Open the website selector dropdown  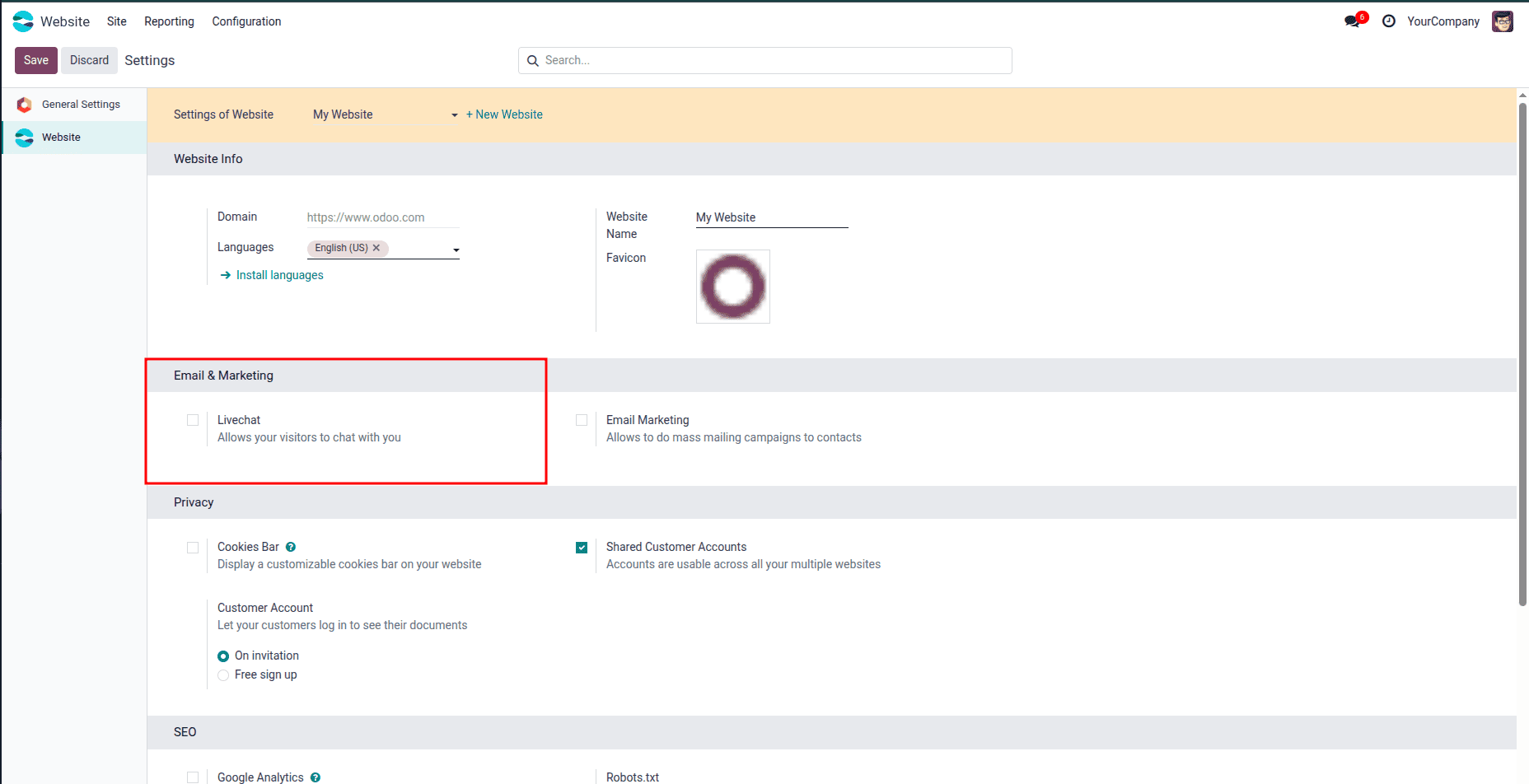453,115
